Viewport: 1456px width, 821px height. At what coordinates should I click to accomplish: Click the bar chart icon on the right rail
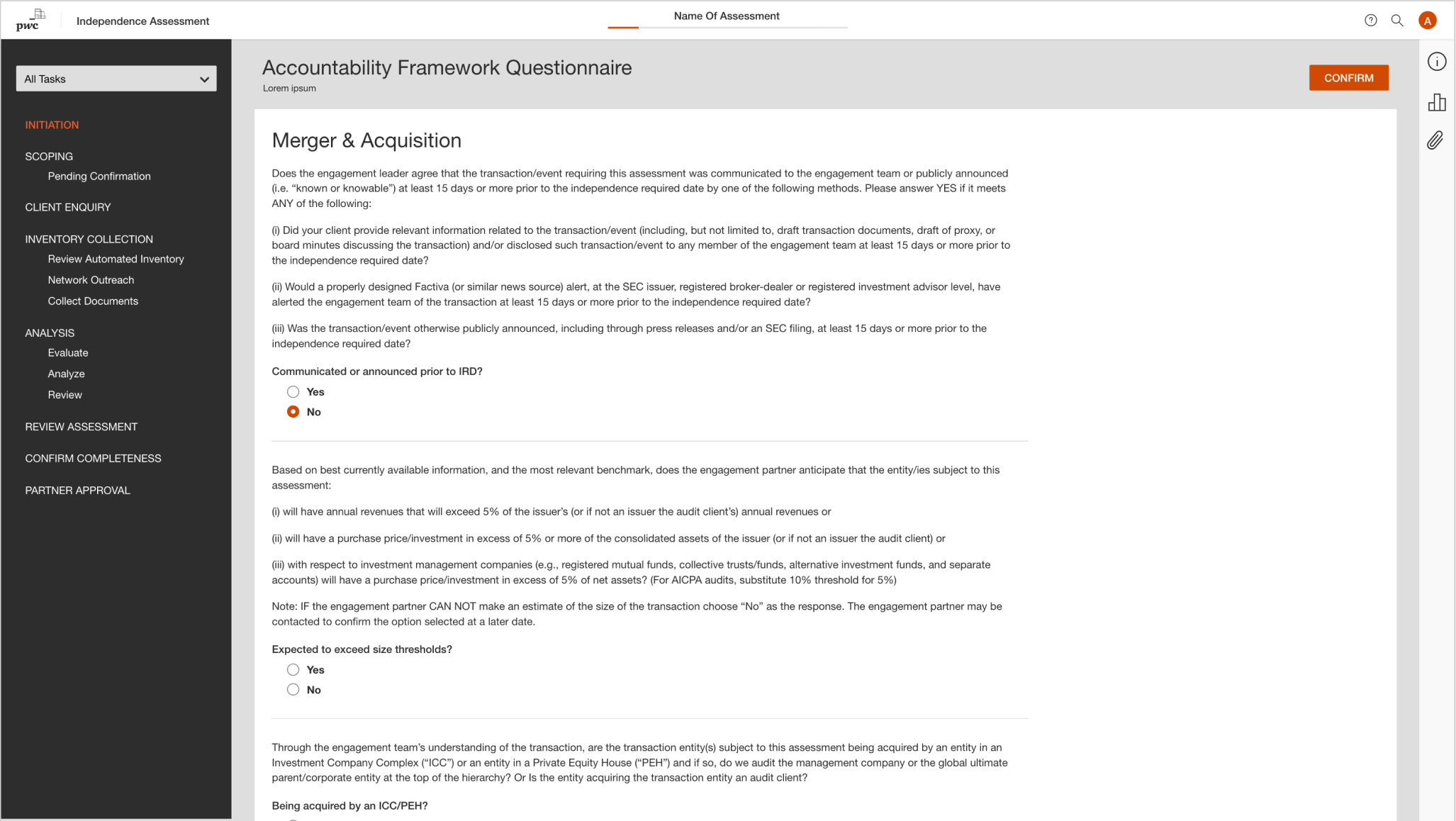coord(1437,102)
